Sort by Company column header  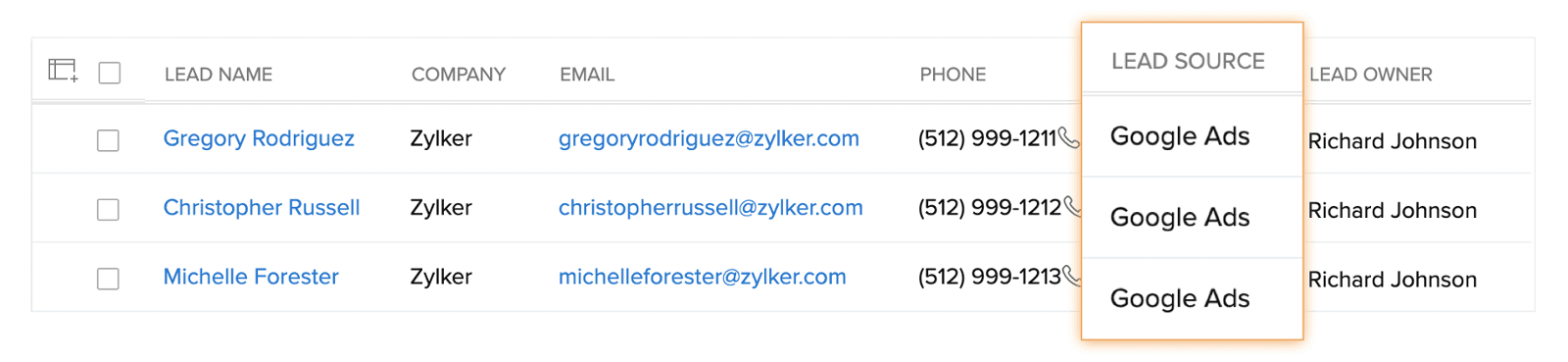pos(459,75)
